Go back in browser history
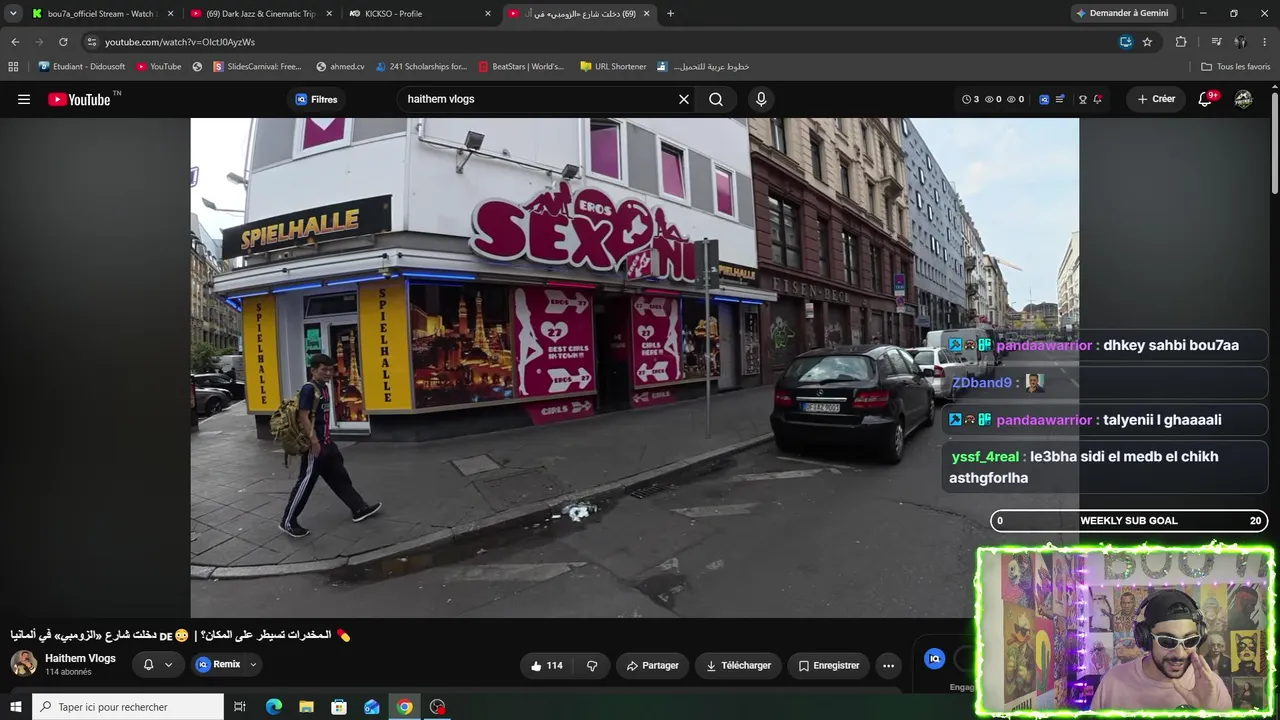 (15, 42)
